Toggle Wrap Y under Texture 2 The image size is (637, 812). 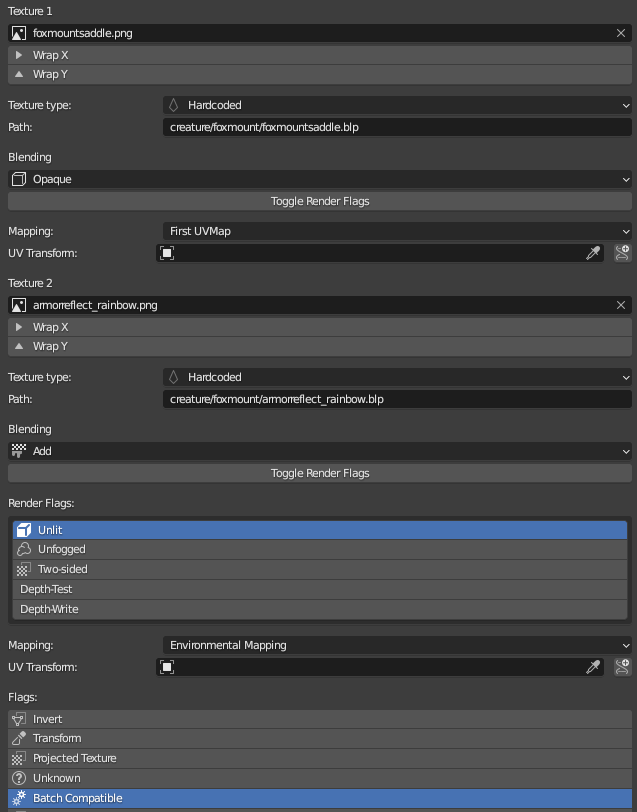[320, 346]
